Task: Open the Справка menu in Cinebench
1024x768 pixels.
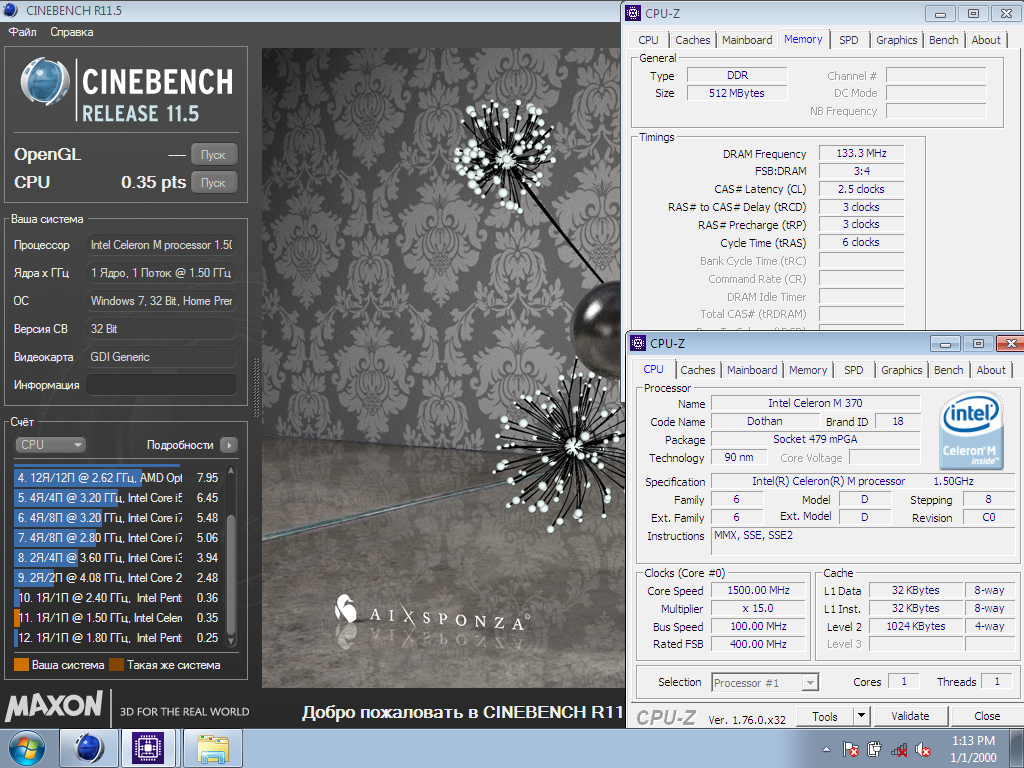Action: pyautogui.click(x=72, y=32)
